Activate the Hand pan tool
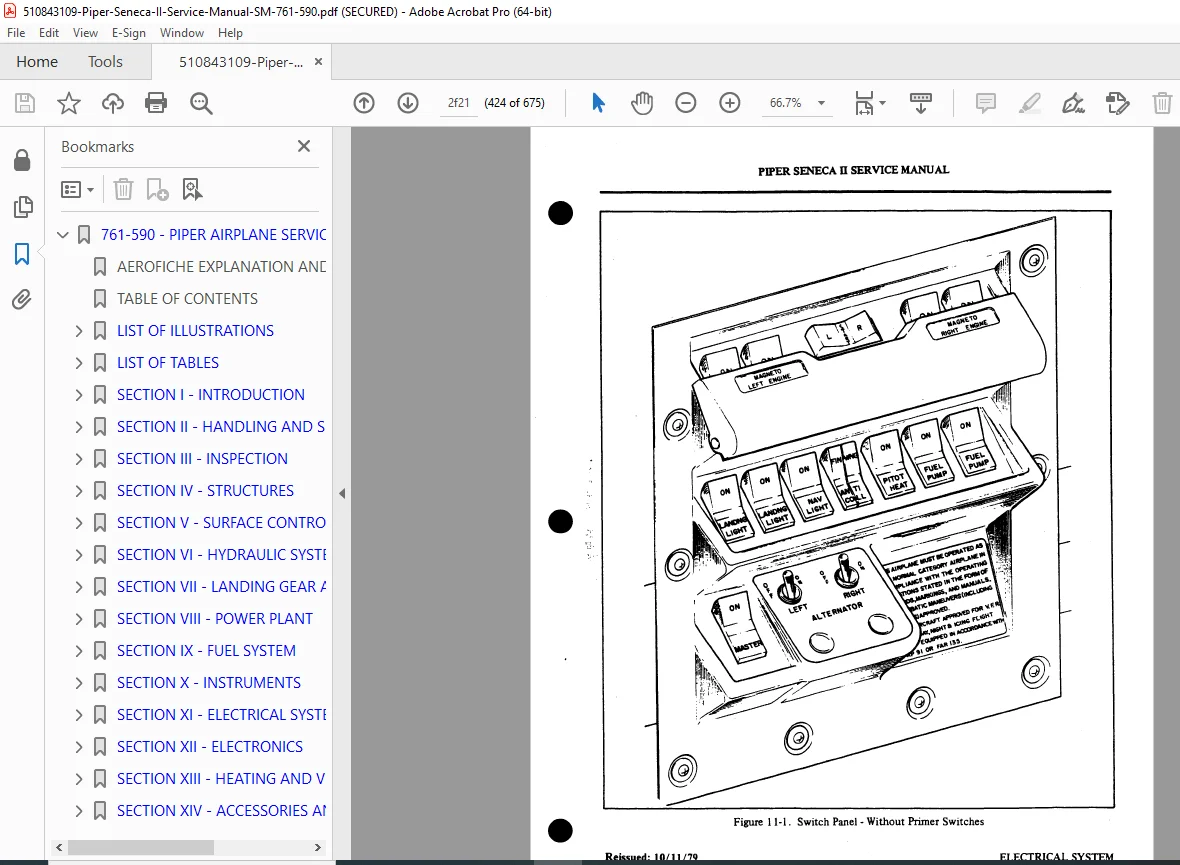1180x865 pixels. click(x=642, y=103)
